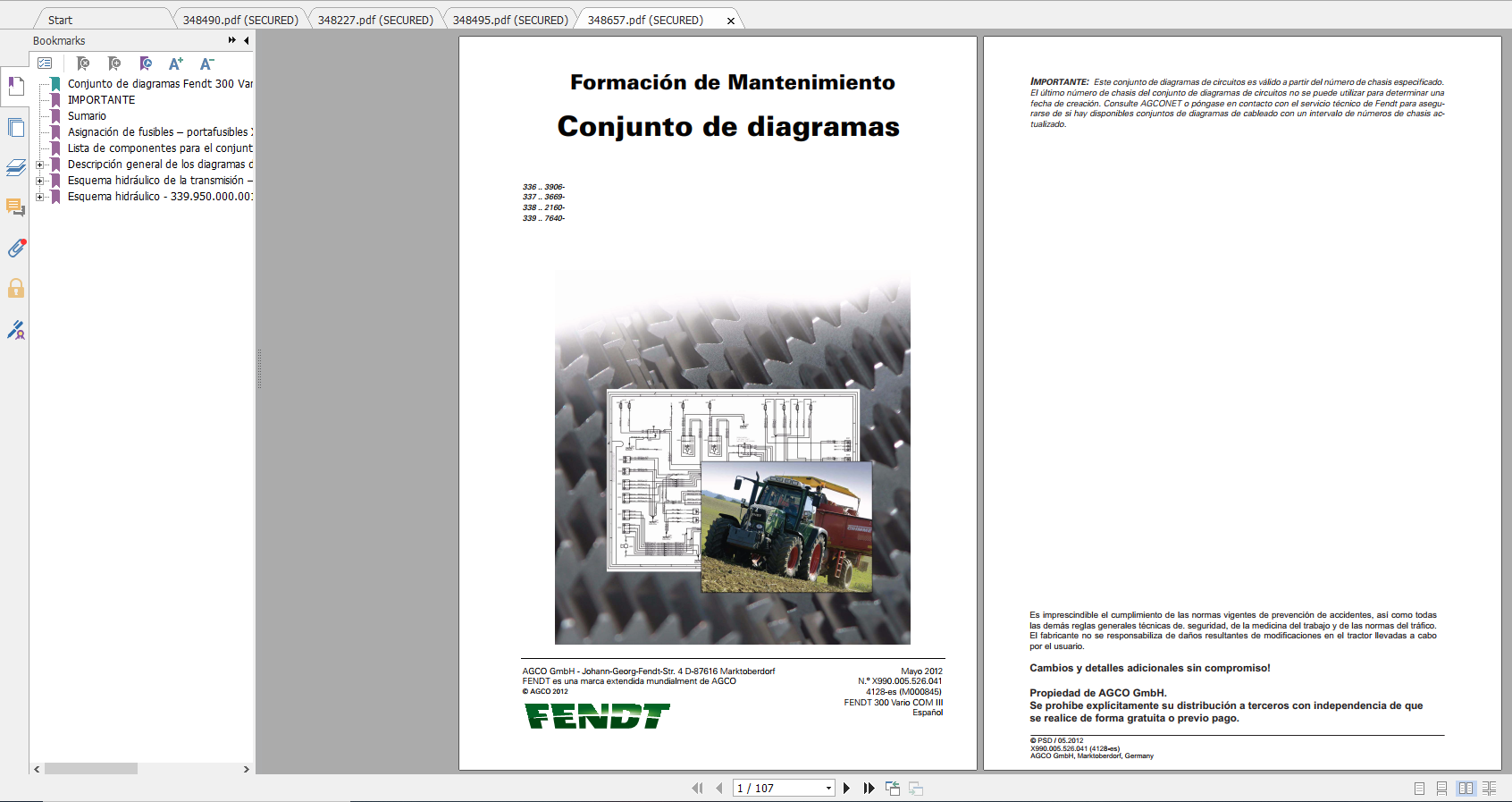Switch to the 348227.pdf tab

coord(375,20)
